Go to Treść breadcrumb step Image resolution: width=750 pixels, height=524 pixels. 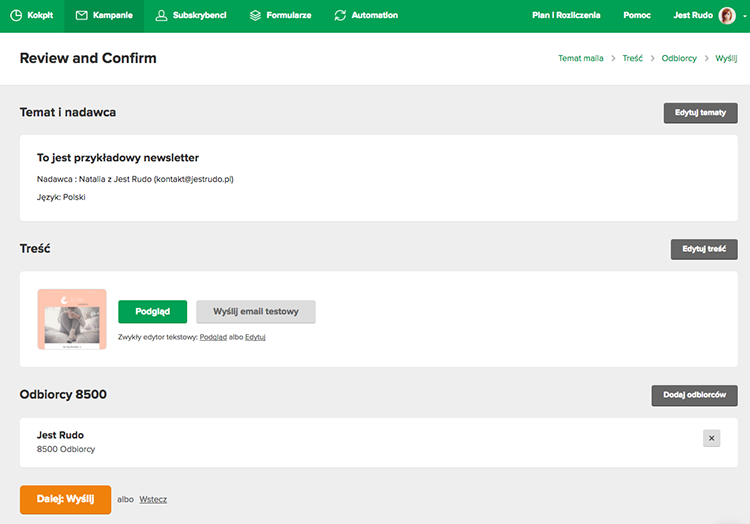tap(632, 58)
